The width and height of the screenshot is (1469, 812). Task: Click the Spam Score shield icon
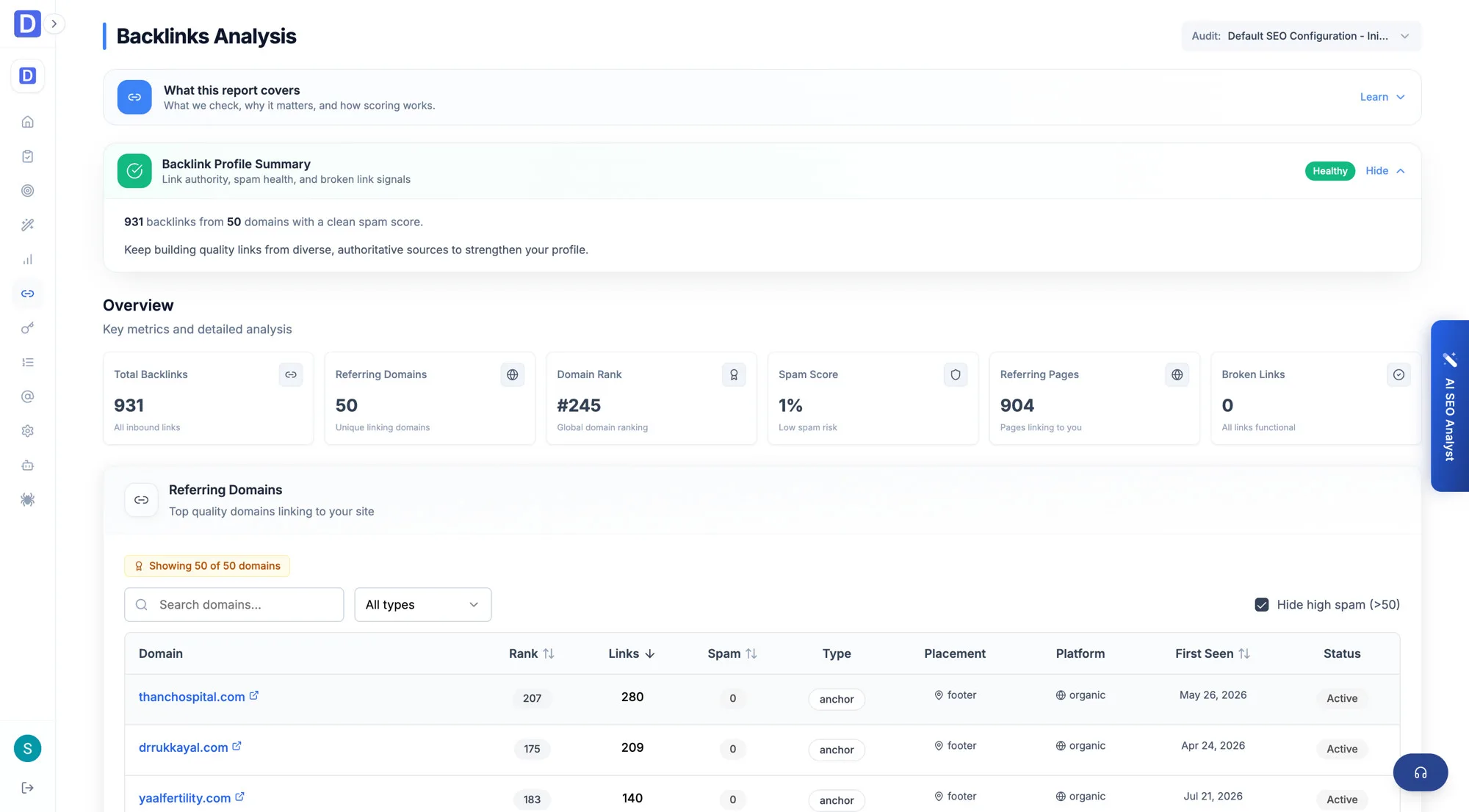(x=956, y=374)
